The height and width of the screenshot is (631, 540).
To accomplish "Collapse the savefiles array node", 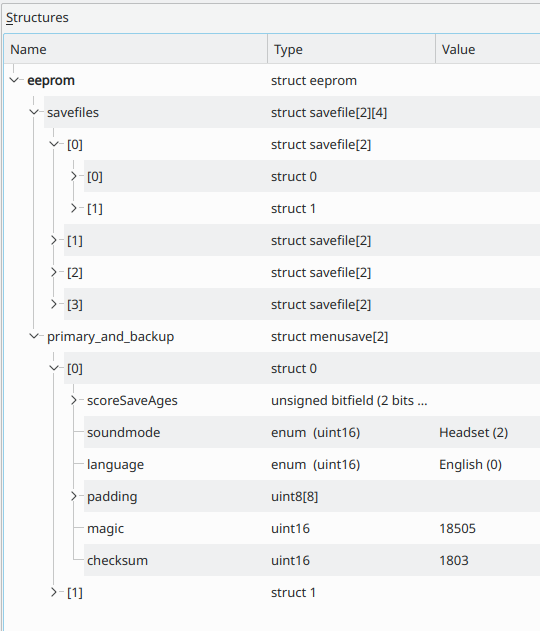I will click(x=34, y=112).
